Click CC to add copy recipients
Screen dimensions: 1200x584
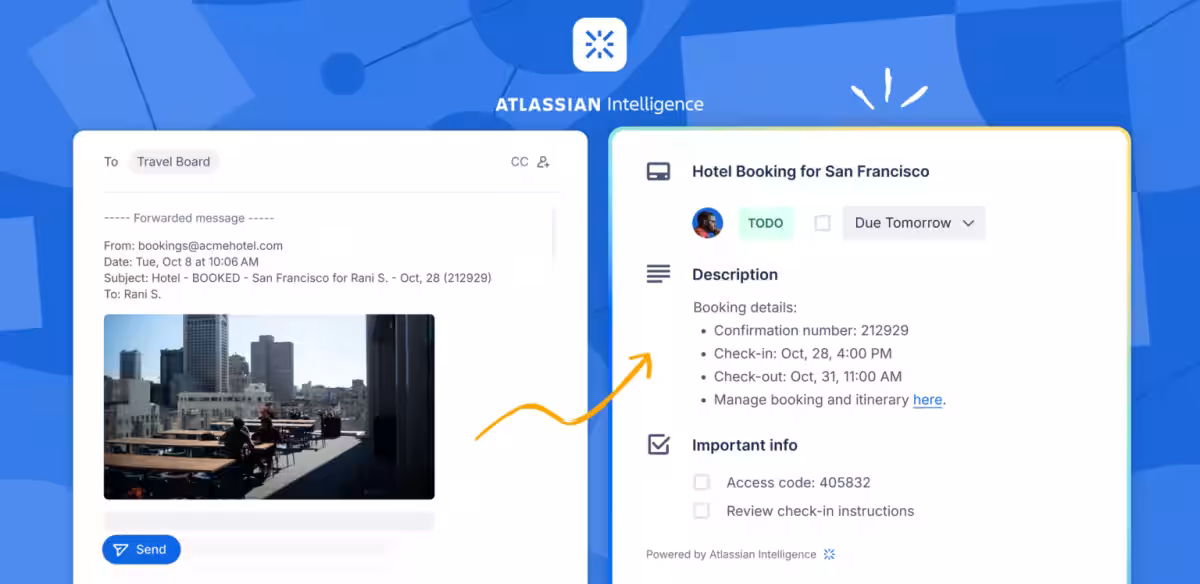pos(519,162)
